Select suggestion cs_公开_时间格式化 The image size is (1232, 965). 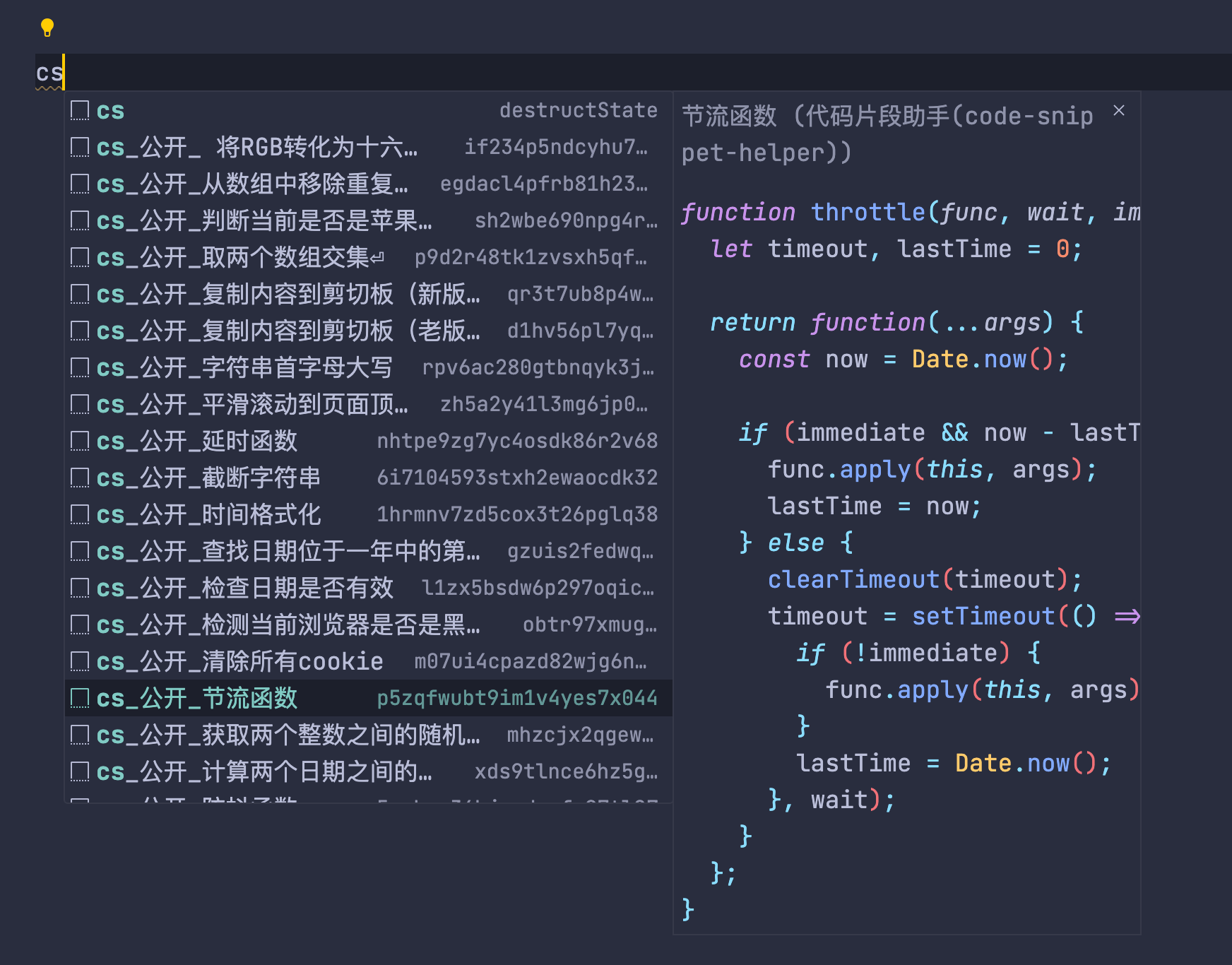click(368, 514)
